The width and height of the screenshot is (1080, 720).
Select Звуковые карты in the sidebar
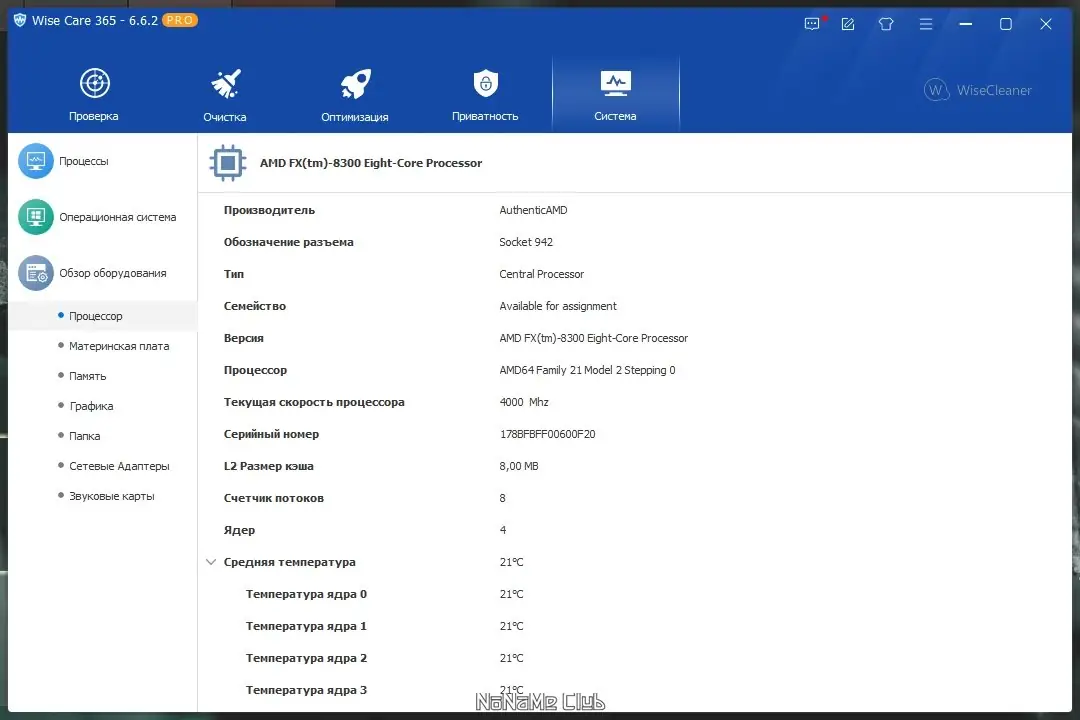point(112,496)
